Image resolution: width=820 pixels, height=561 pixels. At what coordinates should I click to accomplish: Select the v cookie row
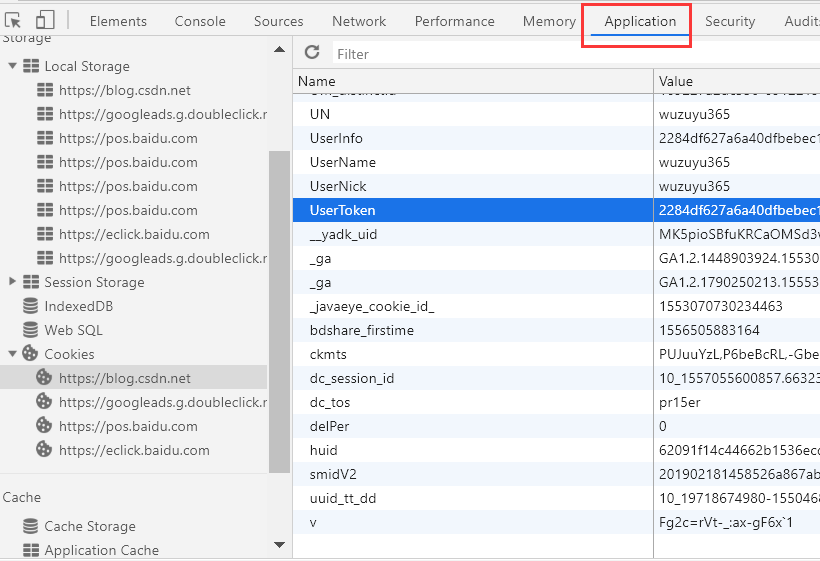click(x=556, y=522)
